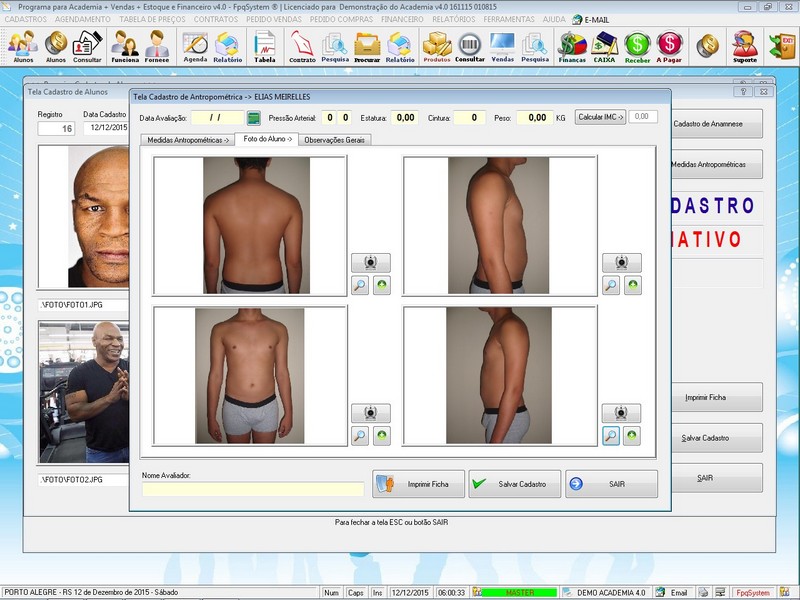
Task: Click the Cintura value field
Action: point(469,118)
